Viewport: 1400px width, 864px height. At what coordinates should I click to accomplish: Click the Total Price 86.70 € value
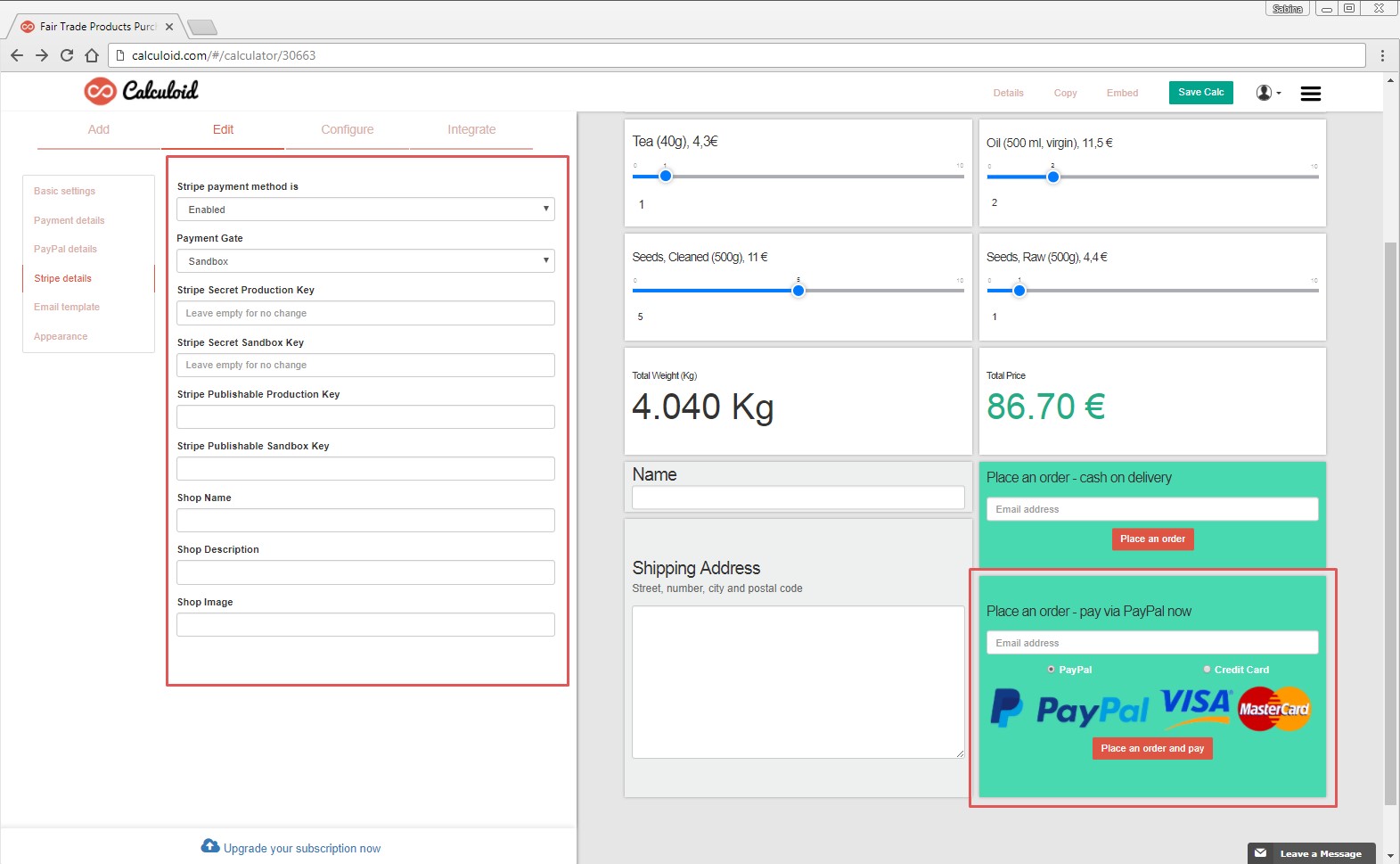[x=1045, y=407]
